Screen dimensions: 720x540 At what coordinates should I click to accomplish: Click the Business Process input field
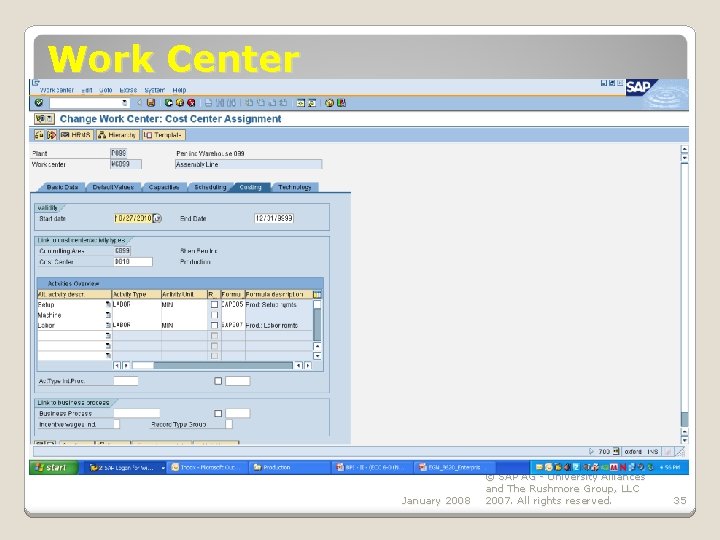(137, 413)
